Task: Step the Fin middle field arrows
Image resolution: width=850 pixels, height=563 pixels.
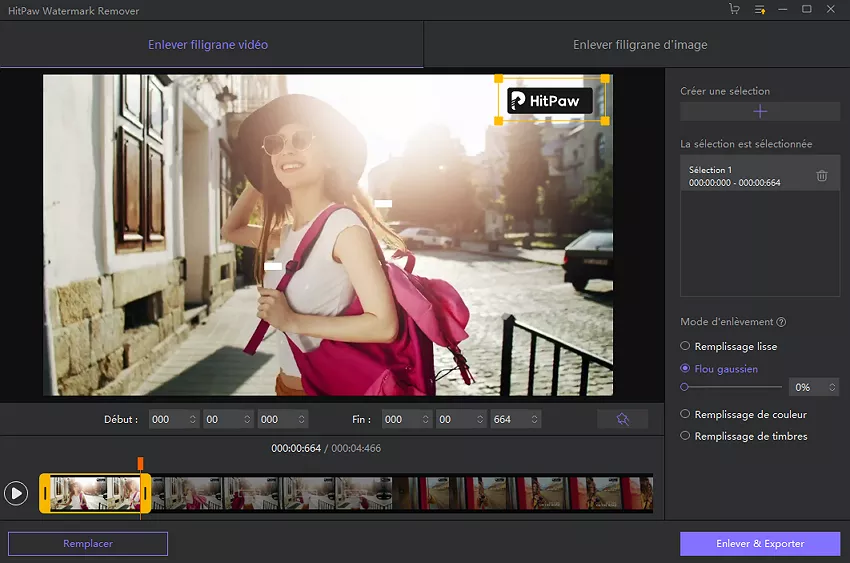Action: [x=480, y=419]
